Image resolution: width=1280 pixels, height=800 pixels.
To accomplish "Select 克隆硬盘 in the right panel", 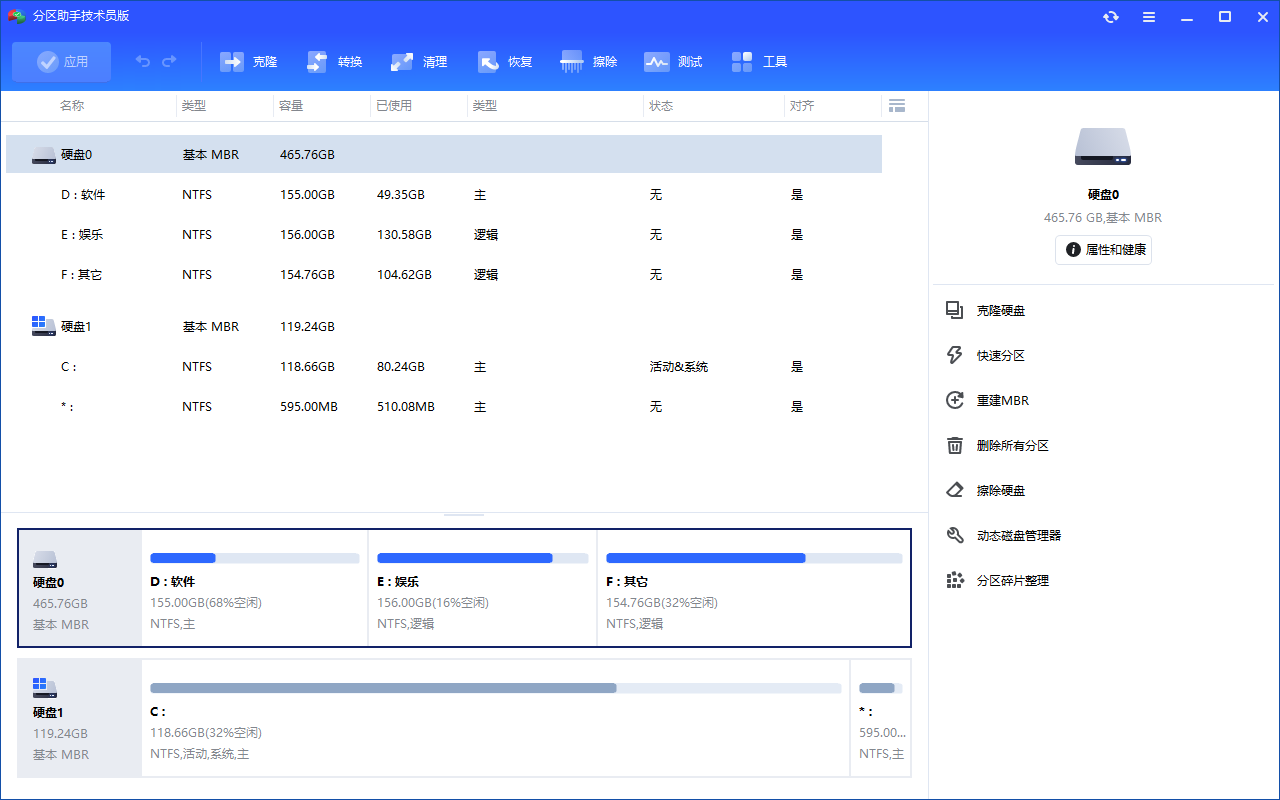I will (1000, 311).
